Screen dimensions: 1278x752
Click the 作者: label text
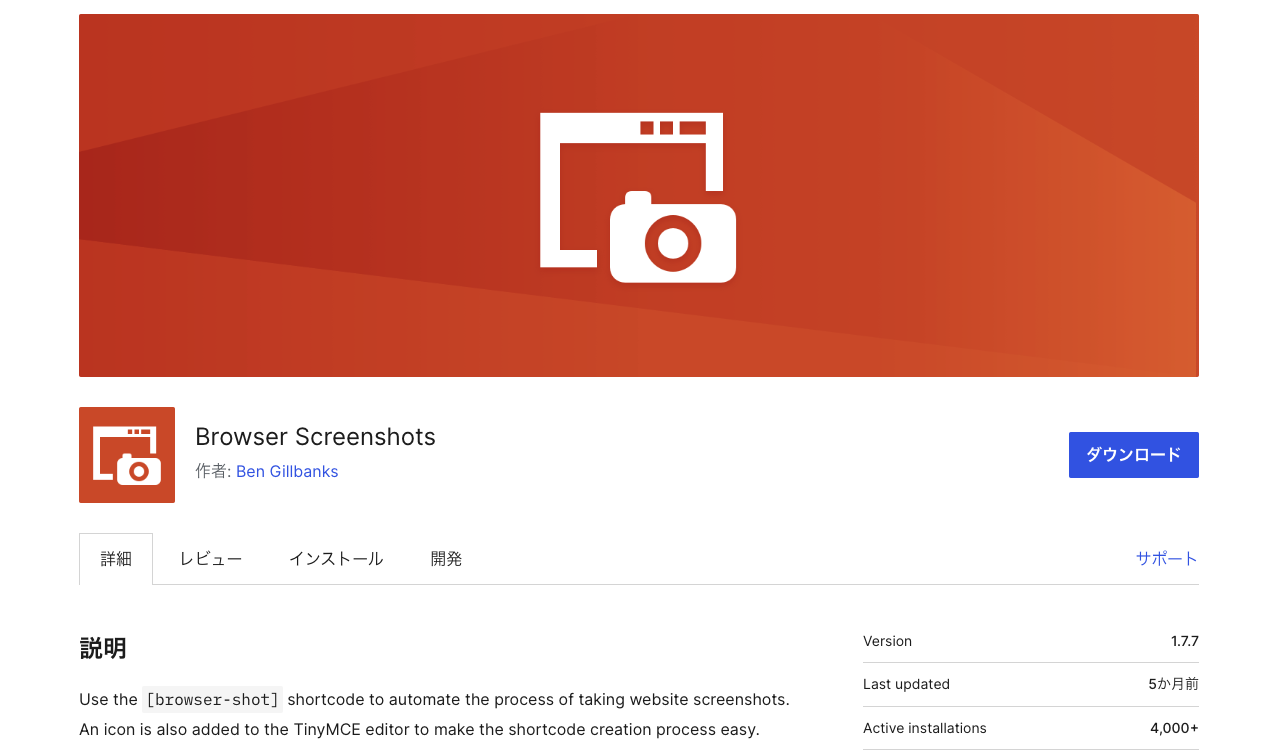(213, 471)
